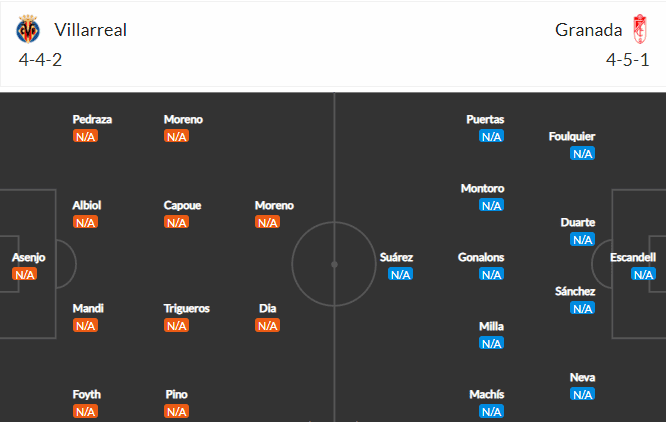The height and width of the screenshot is (422, 666).
Task: Click the Granada club crest icon
Action: click(640, 29)
